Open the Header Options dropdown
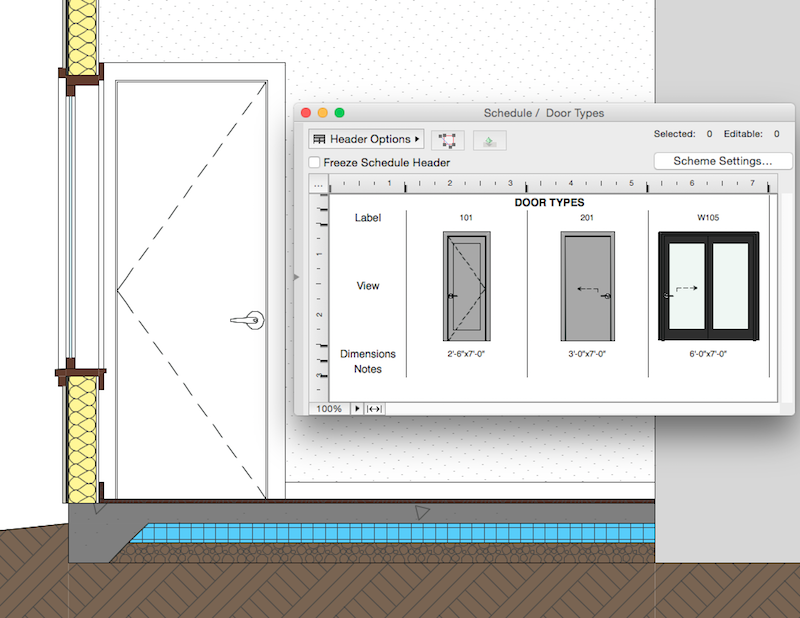 point(366,139)
